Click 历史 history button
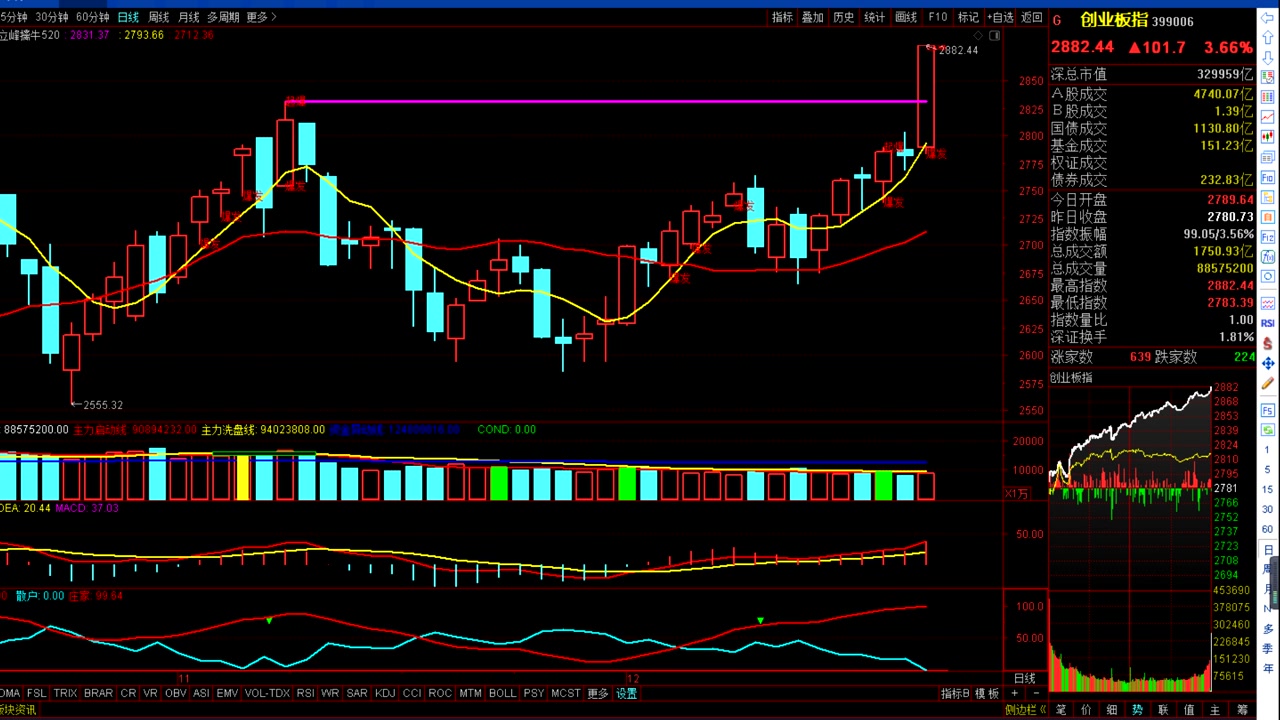 click(x=844, y=17)
